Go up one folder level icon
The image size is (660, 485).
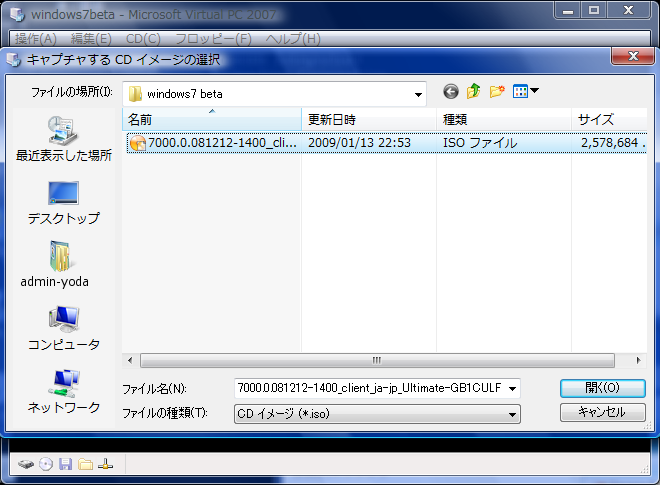click(474, 91)
